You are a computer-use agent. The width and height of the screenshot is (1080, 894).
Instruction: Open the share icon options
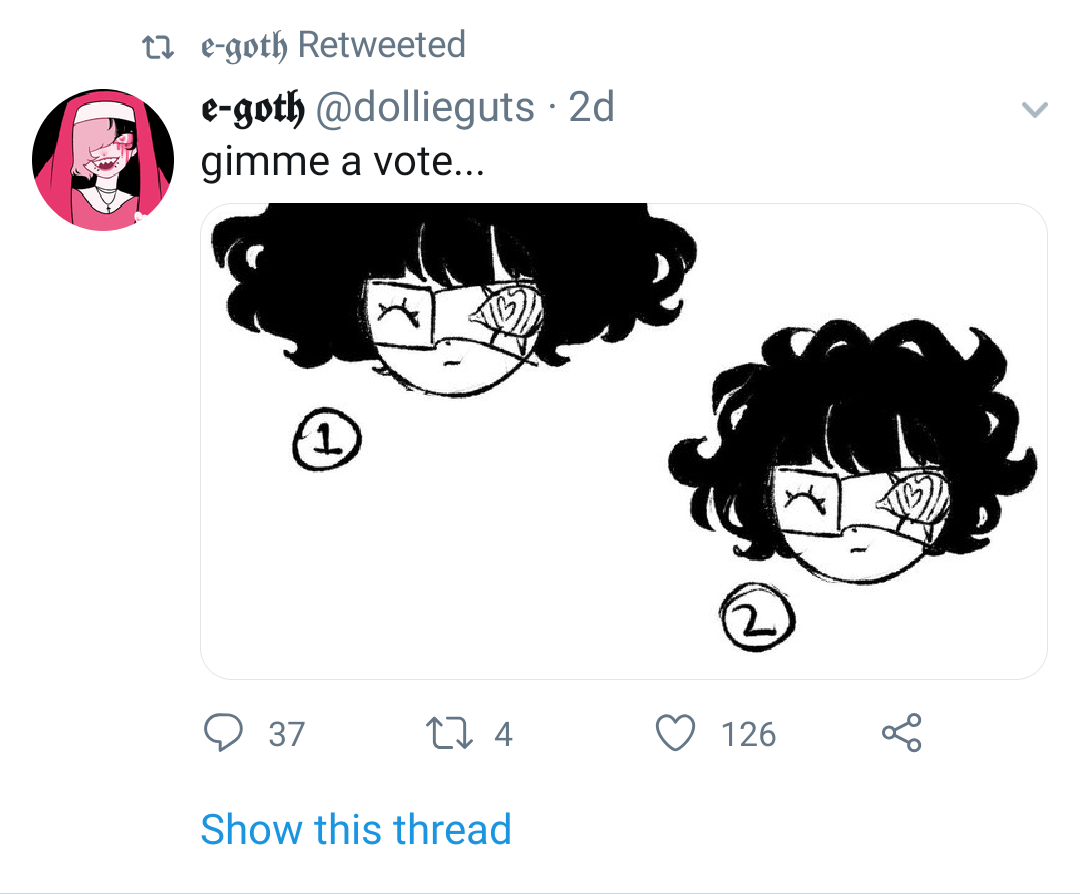point(901,735)
